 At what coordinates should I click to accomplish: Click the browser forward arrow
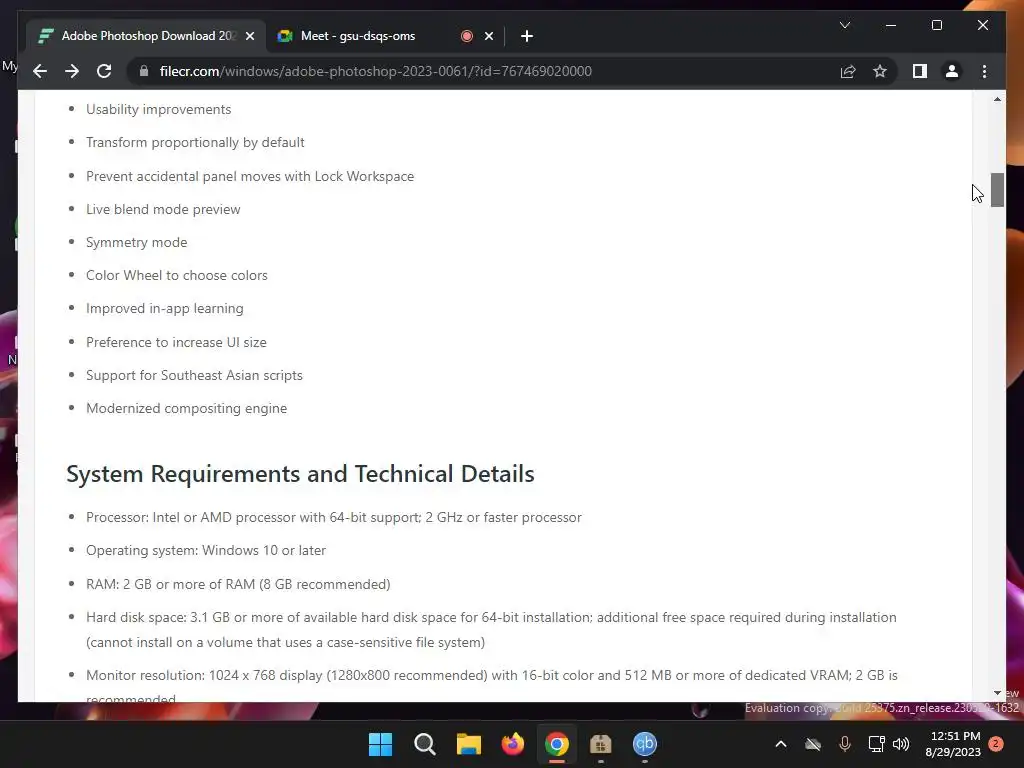pos(72,71)
